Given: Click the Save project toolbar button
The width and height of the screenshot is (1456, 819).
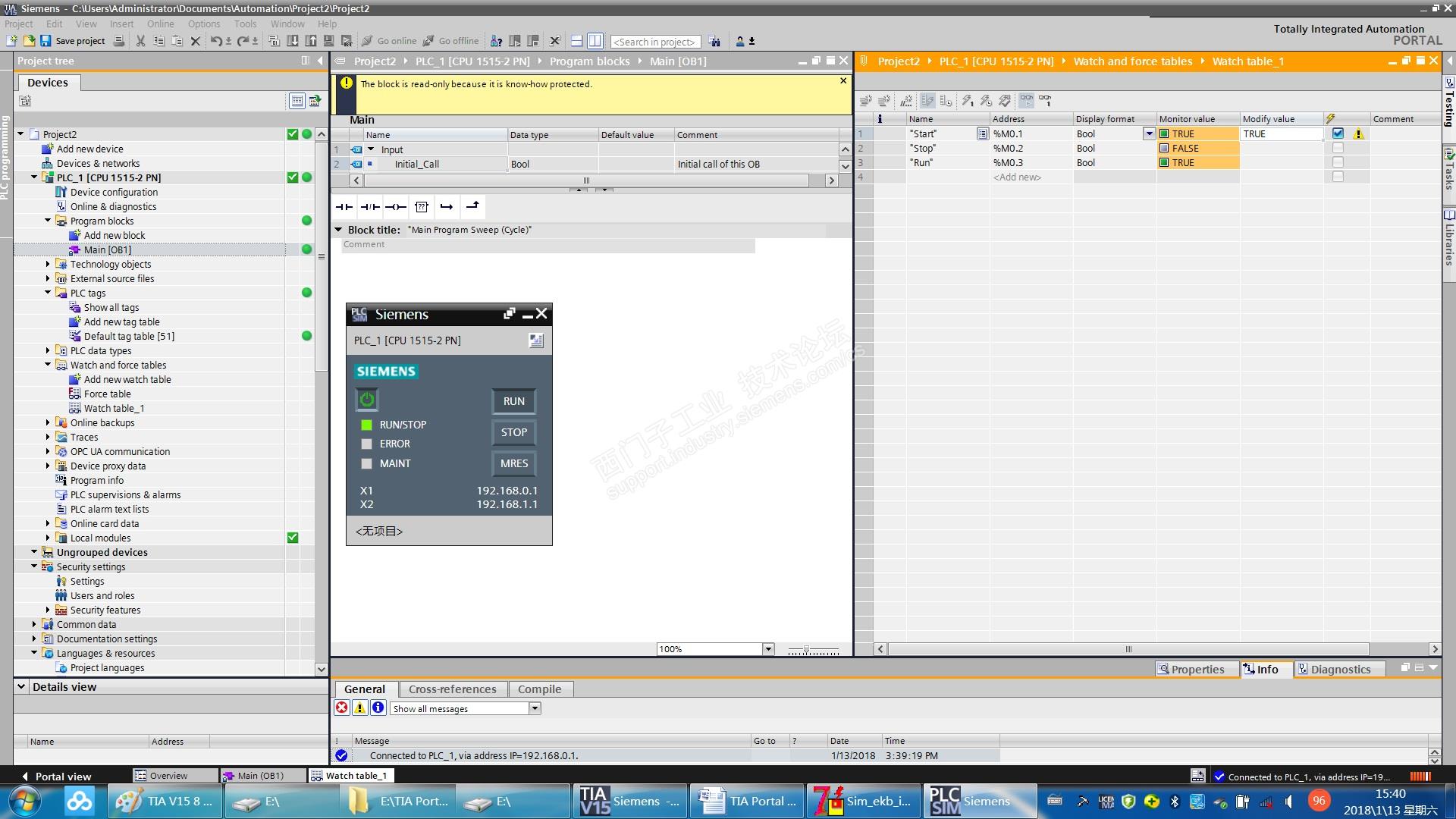Looking at the screenshot, I should point(73,41).
